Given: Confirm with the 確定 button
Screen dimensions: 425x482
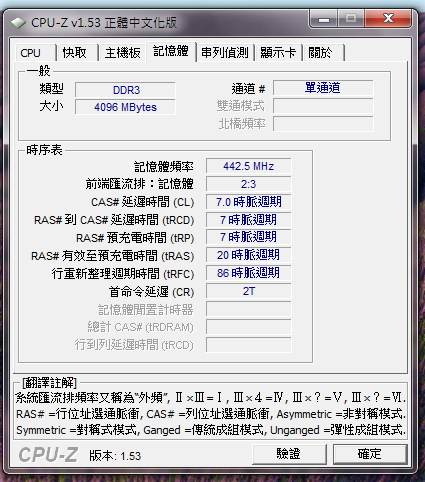Looking at the screenshot, I should [x=370, y=454].
